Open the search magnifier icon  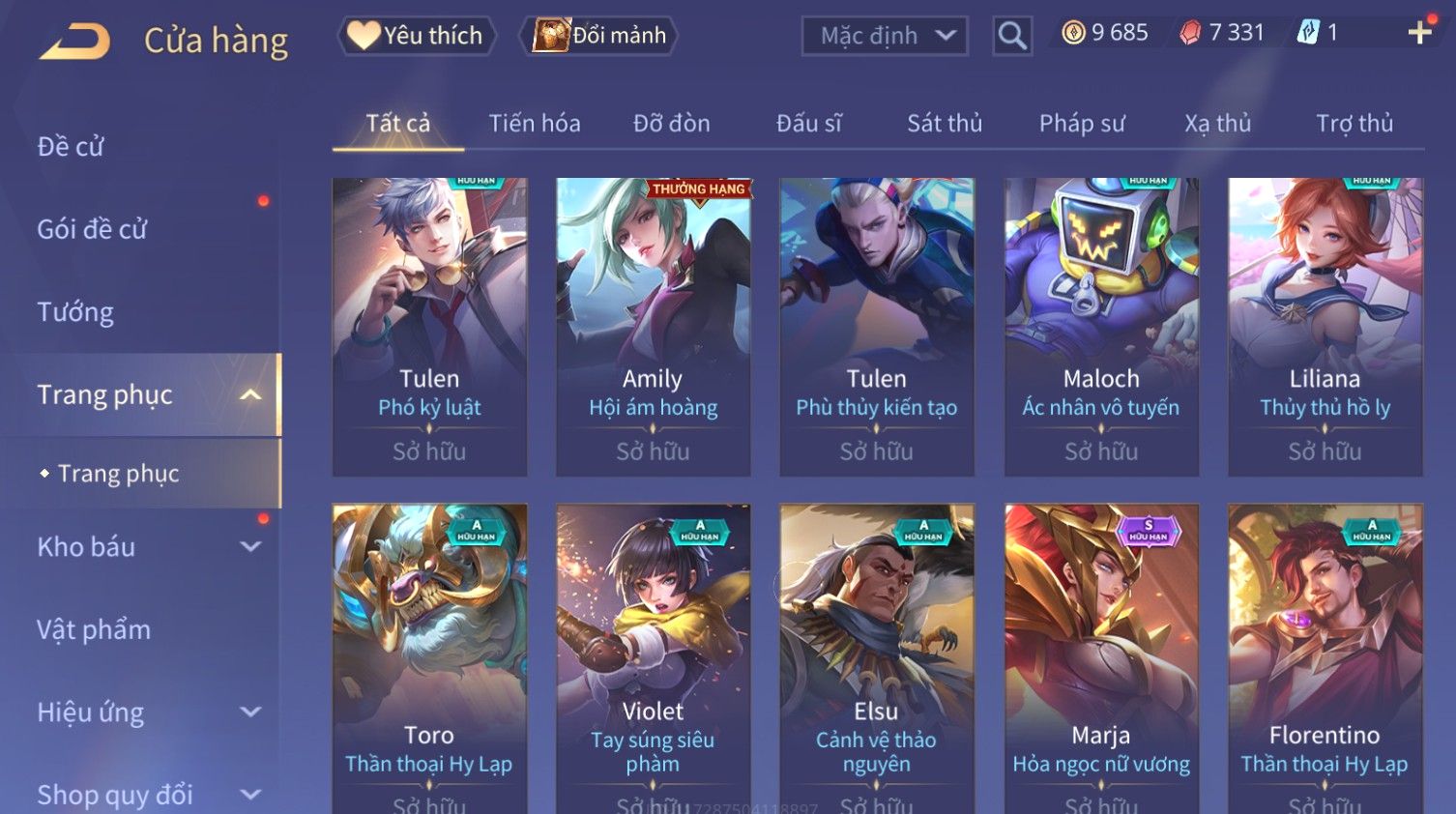pyautogui.click(x=1012, y=36)
